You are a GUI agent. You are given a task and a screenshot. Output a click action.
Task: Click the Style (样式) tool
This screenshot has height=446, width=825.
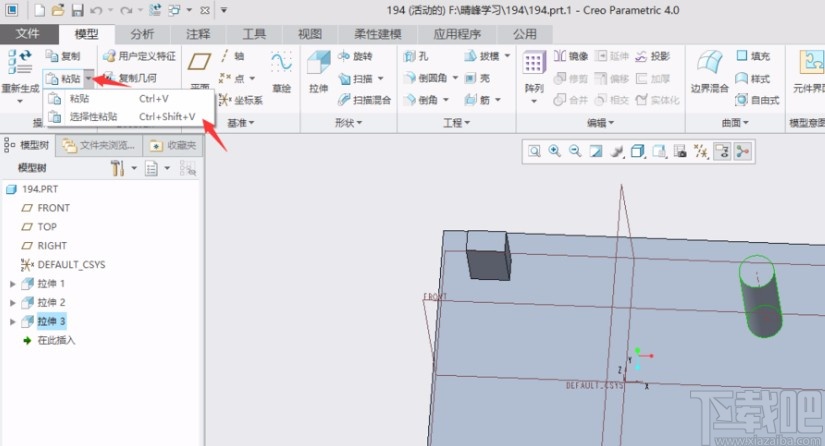(753, 78)
